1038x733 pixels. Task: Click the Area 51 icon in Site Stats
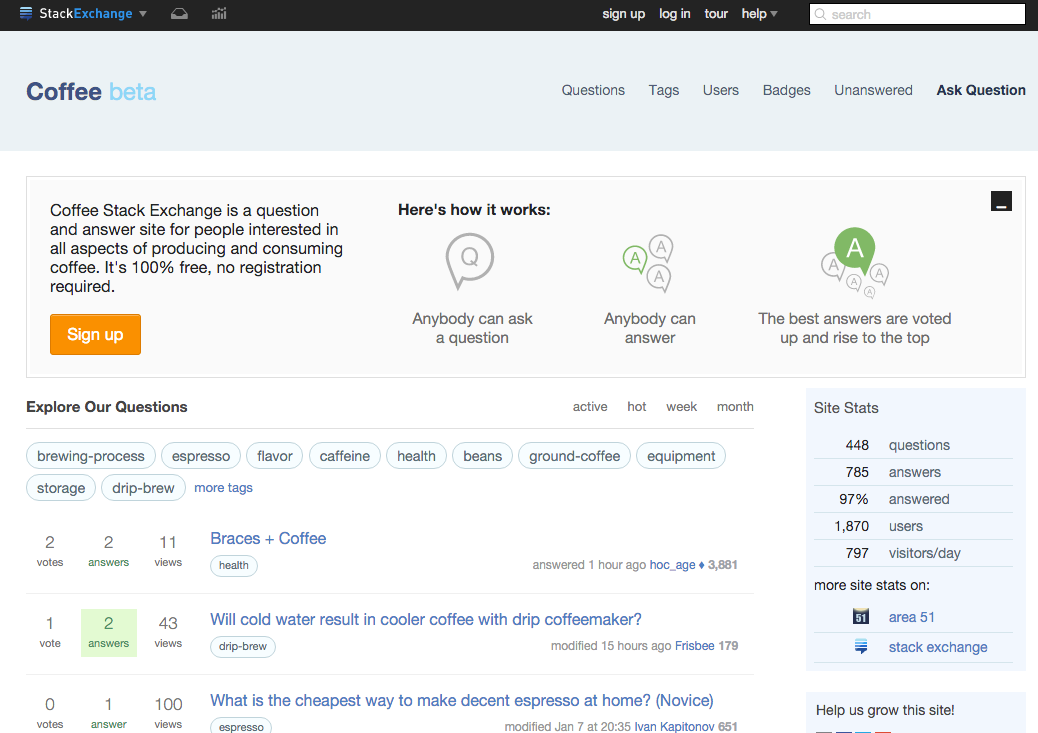pyautogui.click(x=861, y=617)
